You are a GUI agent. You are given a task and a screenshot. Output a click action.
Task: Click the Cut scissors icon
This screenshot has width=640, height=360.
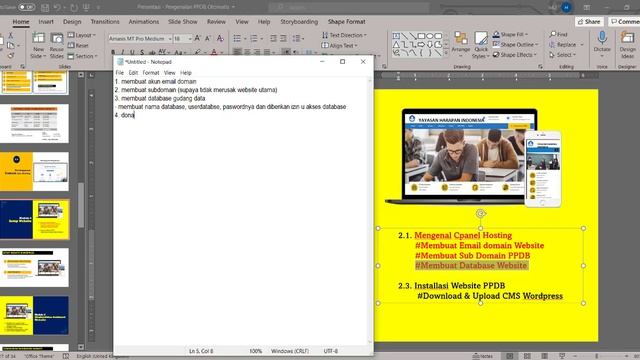[x=11, y=36]
